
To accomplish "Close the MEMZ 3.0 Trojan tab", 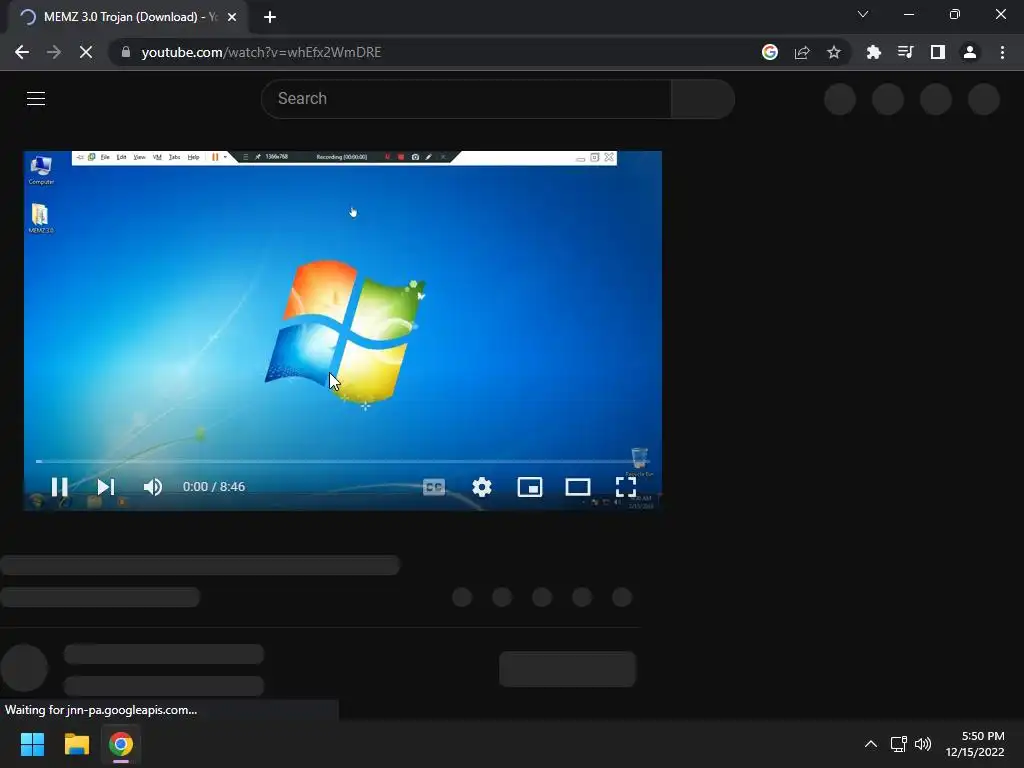I will (232, 17).
